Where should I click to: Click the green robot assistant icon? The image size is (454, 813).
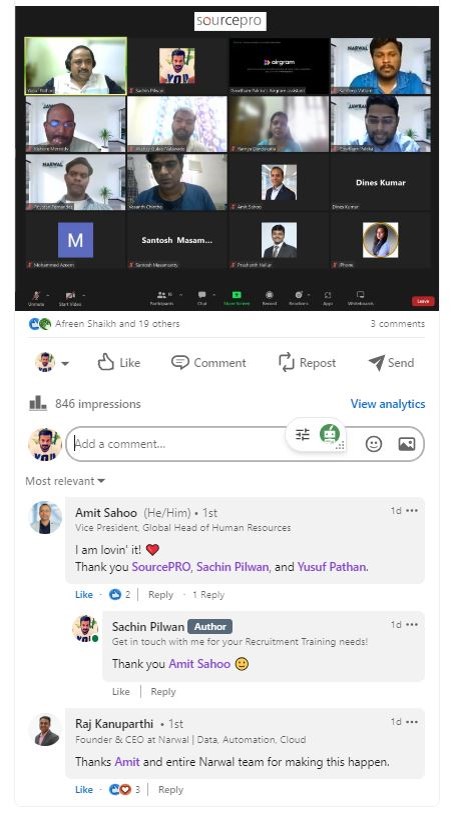coord(330,433)
